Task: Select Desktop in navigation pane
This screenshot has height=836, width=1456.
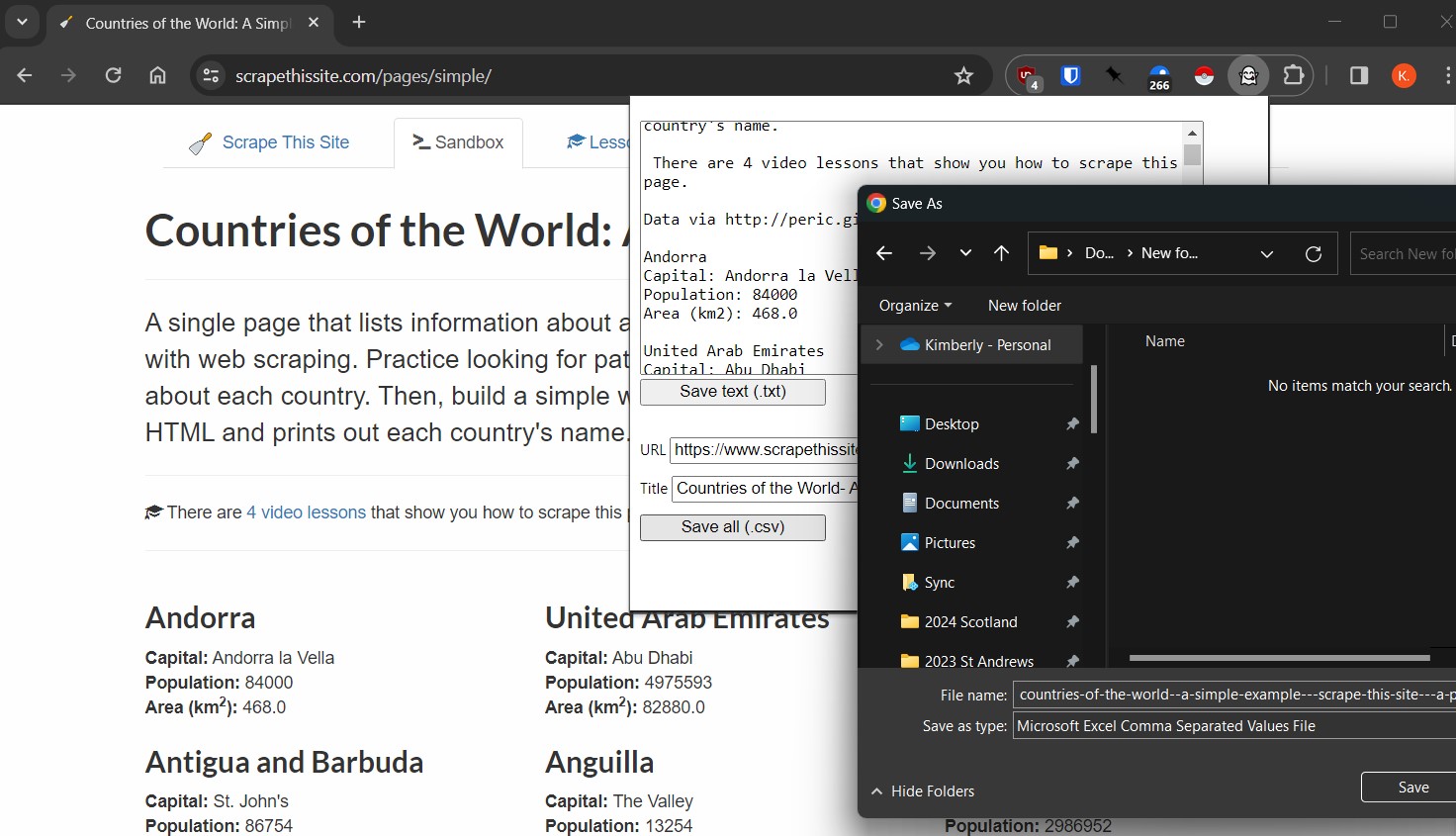Action: [x=952, y=424]
